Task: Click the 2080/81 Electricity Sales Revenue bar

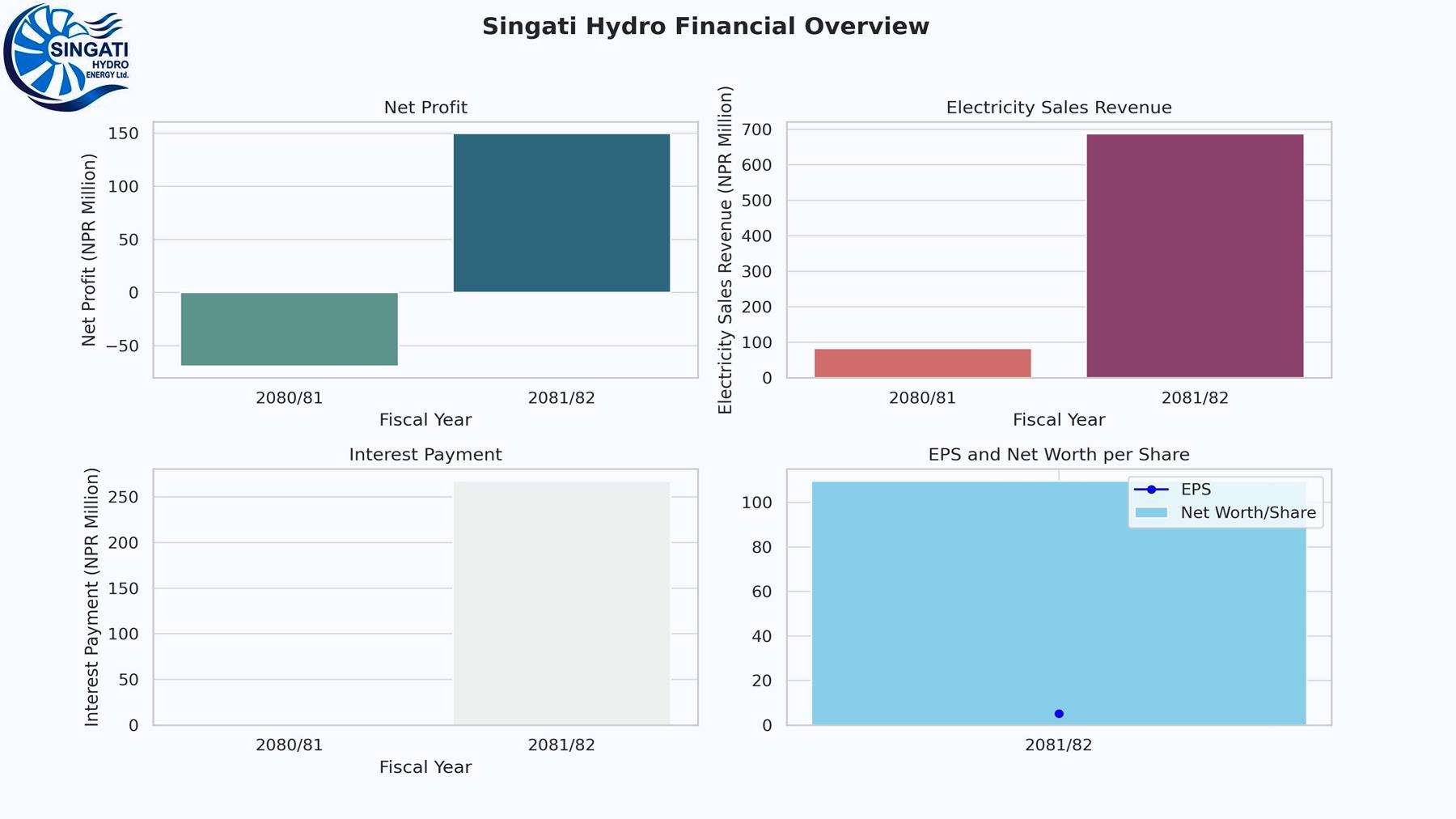Action: click(x=922, y=363)
